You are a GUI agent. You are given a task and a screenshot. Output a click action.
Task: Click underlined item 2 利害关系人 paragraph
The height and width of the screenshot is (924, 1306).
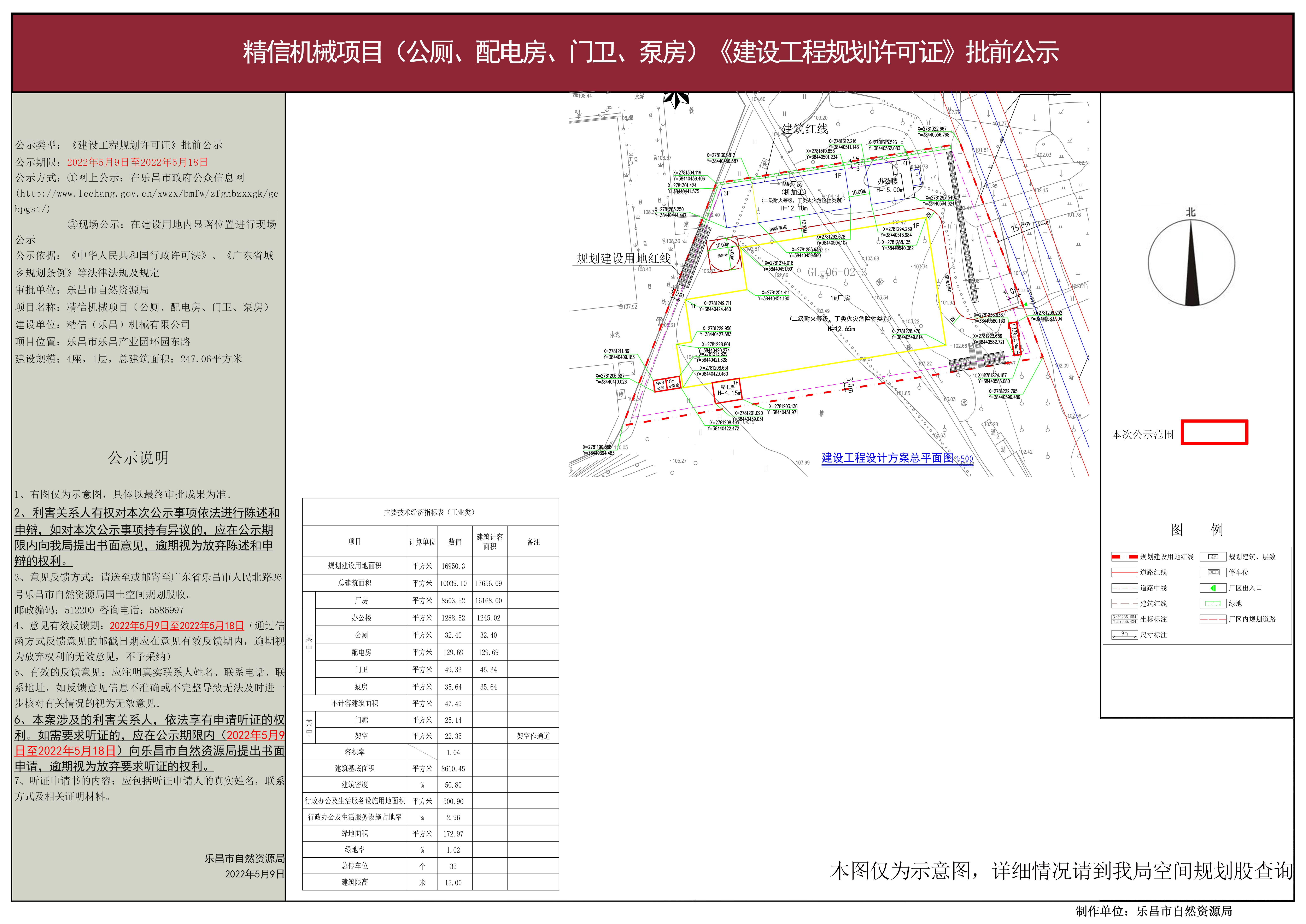pyautogui.click(x=147, y=537)
